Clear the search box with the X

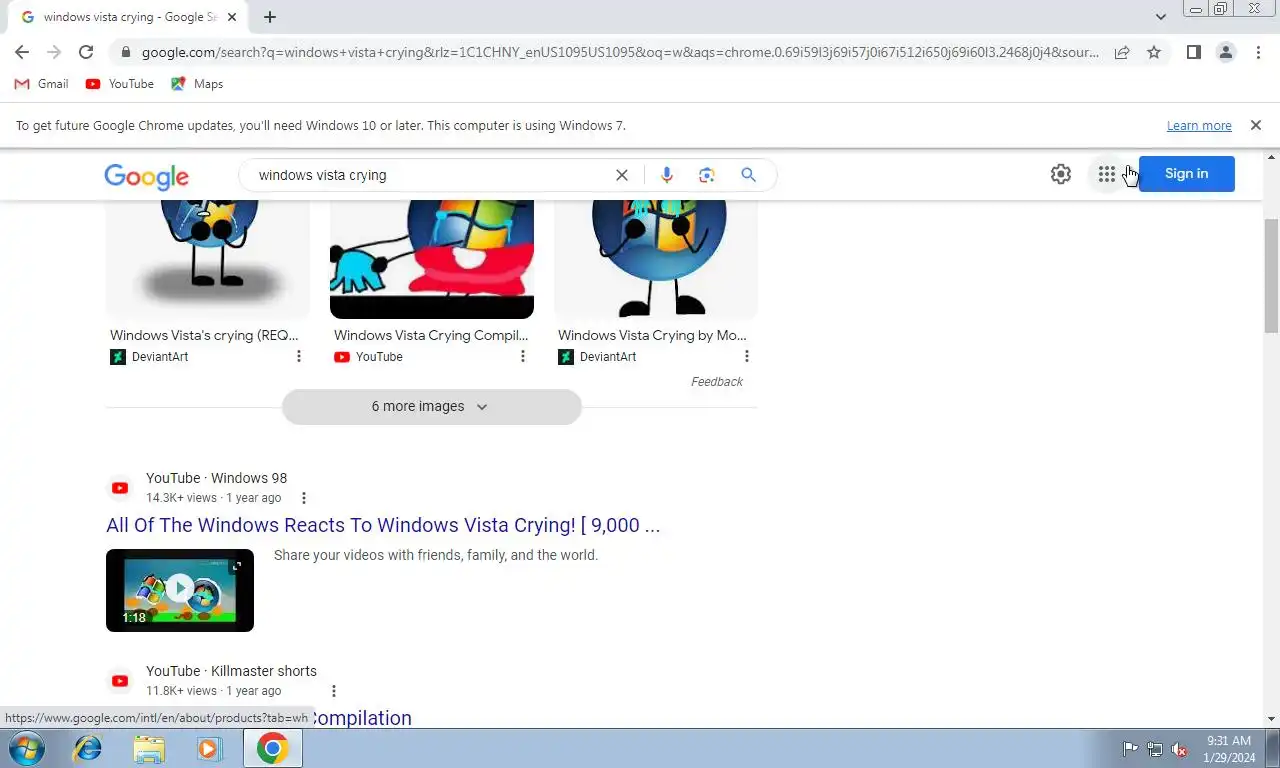point(621,175)
